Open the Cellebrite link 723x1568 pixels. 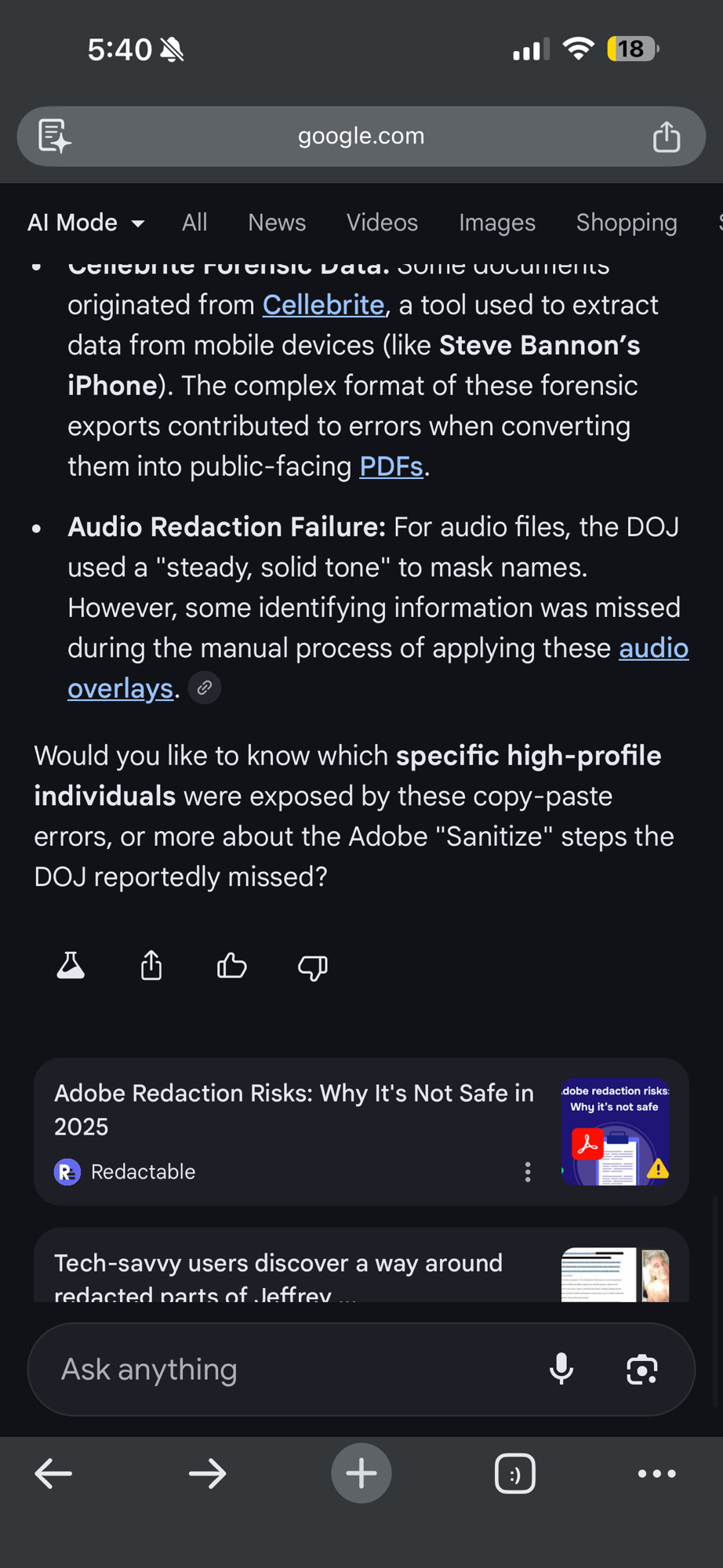pos(323,305)
